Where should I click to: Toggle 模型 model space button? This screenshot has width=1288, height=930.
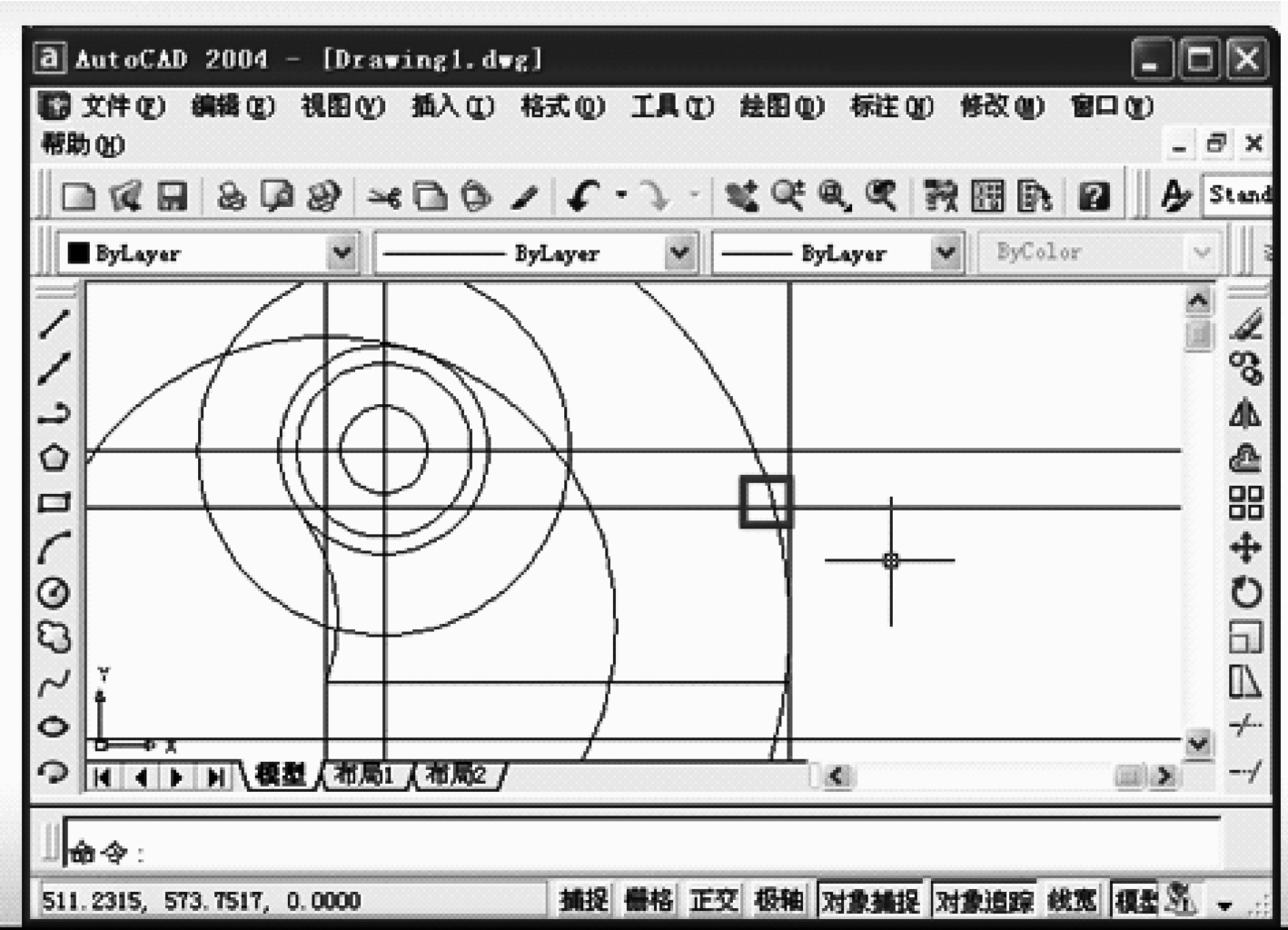pos(1135,900)
